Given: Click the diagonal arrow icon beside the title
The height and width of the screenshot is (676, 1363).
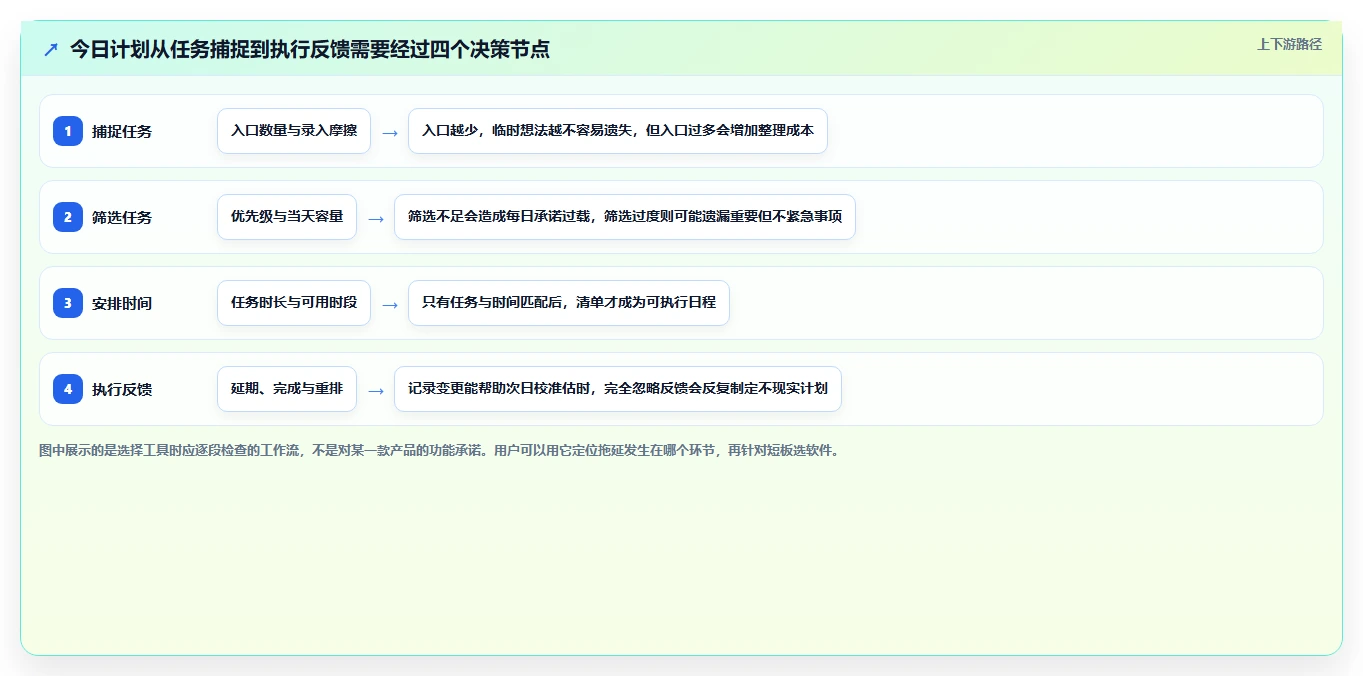Looking at the screenshot, I should pyautogui.click(x=51, y=49).
